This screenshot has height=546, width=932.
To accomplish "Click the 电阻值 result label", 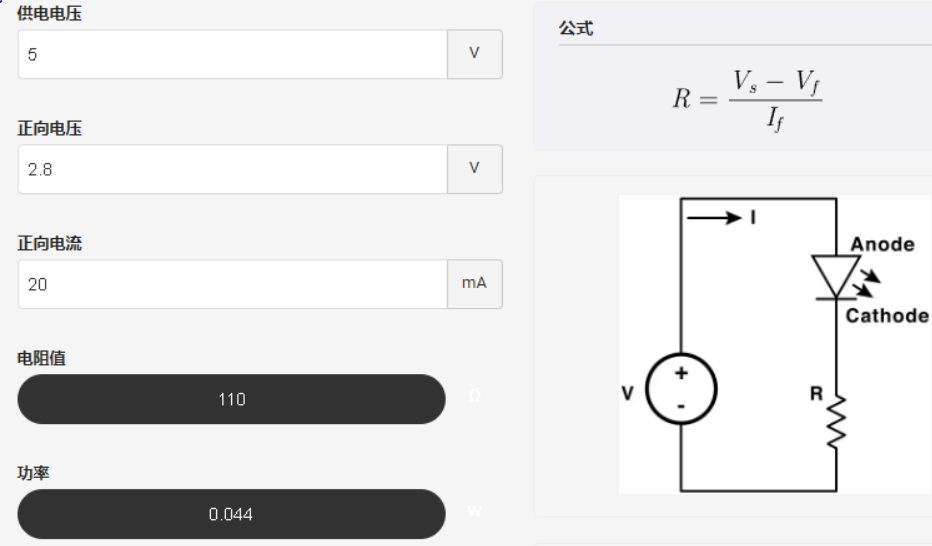I will tap(41, 358).
